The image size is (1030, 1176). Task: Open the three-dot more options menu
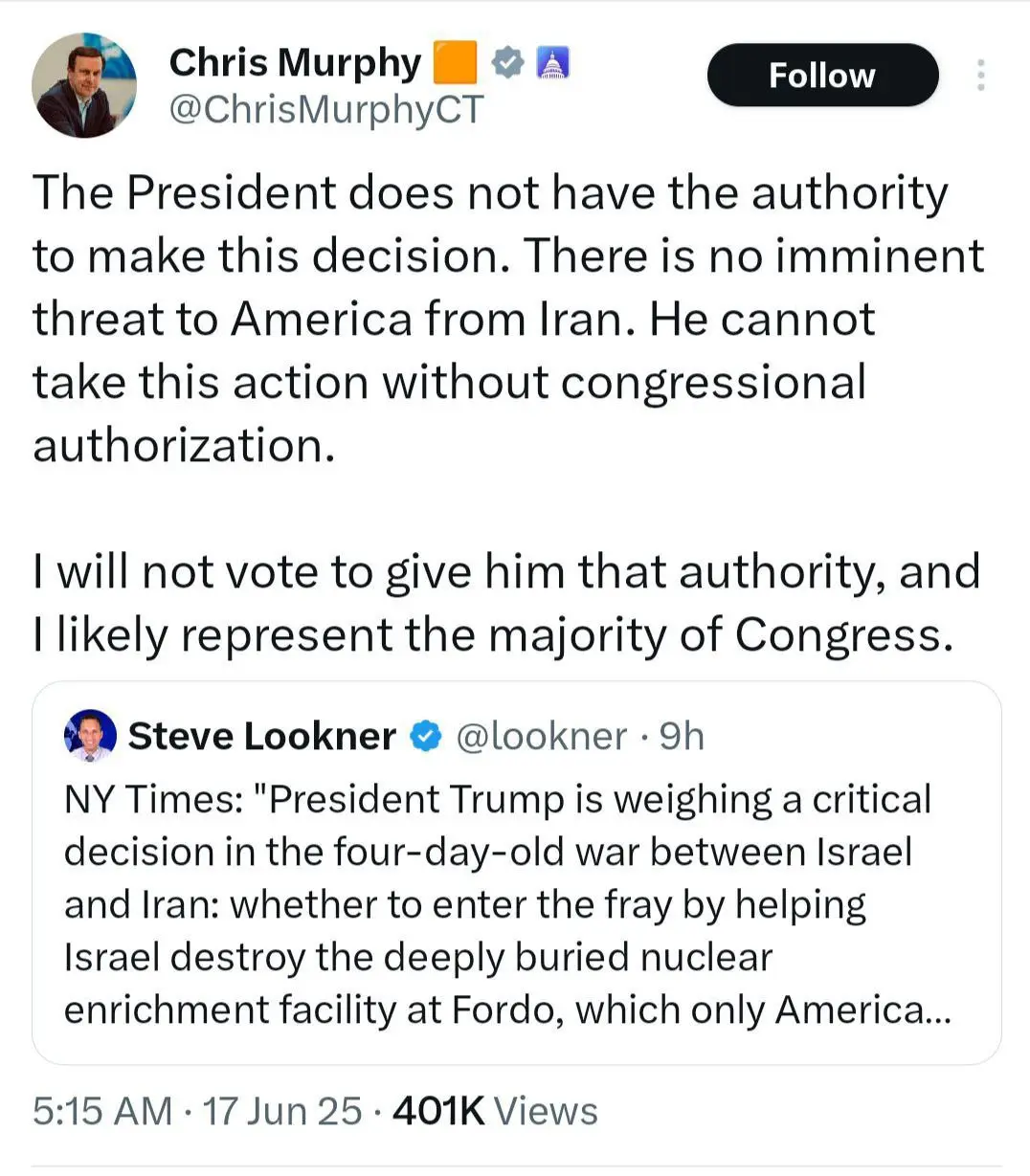coord(979,76)
